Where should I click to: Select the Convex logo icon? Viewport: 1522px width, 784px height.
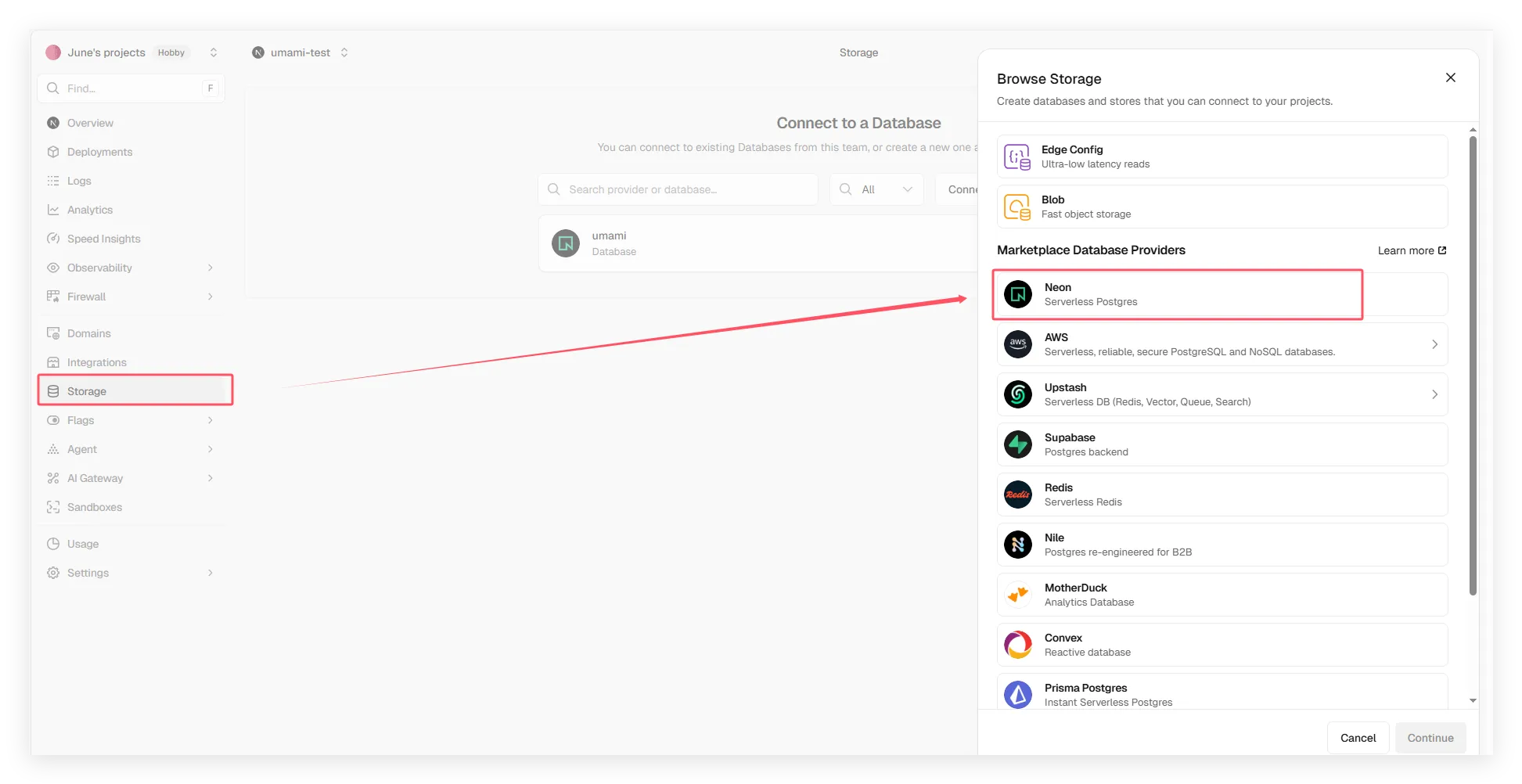point(1018,645)
